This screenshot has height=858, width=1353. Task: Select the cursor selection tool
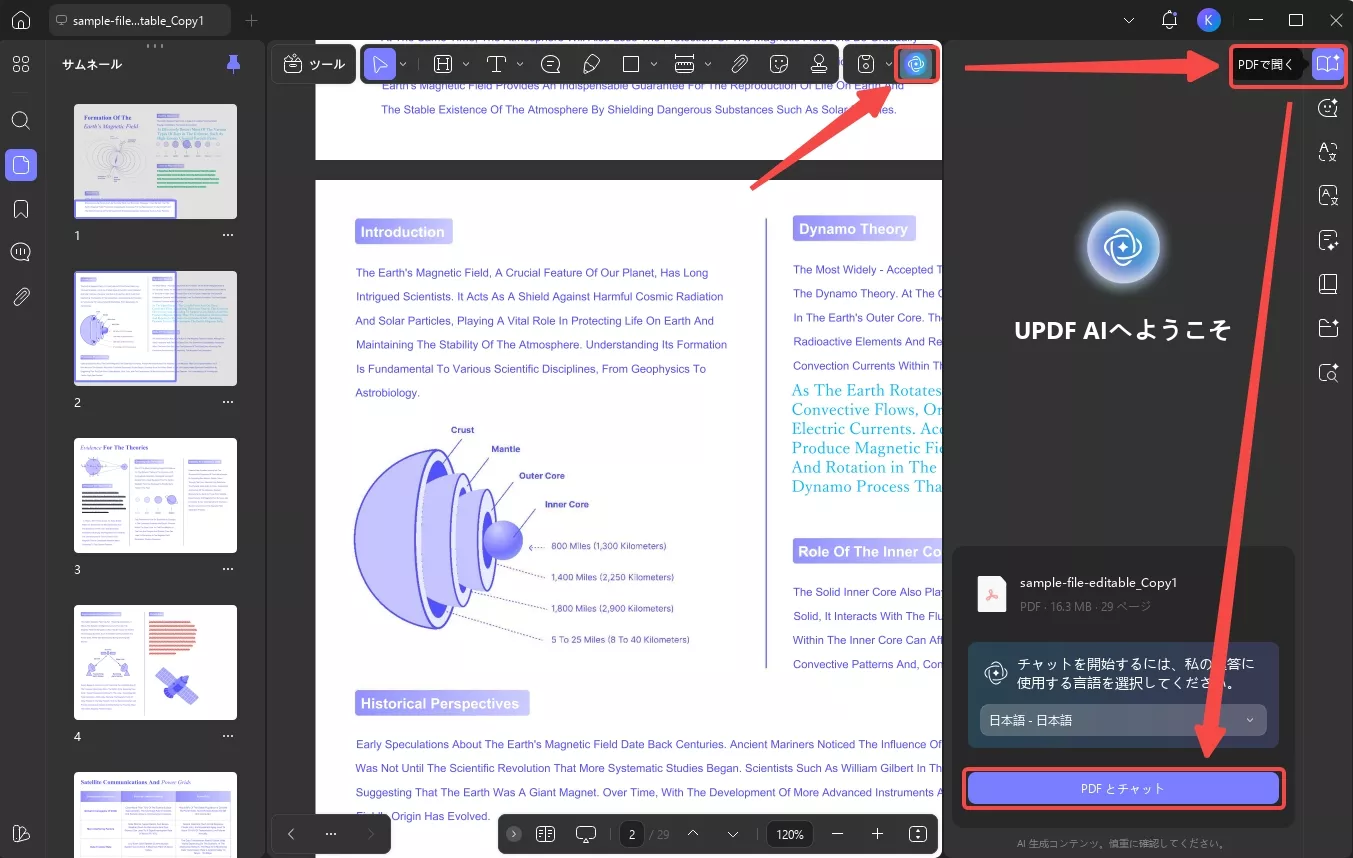coord(380,64)
